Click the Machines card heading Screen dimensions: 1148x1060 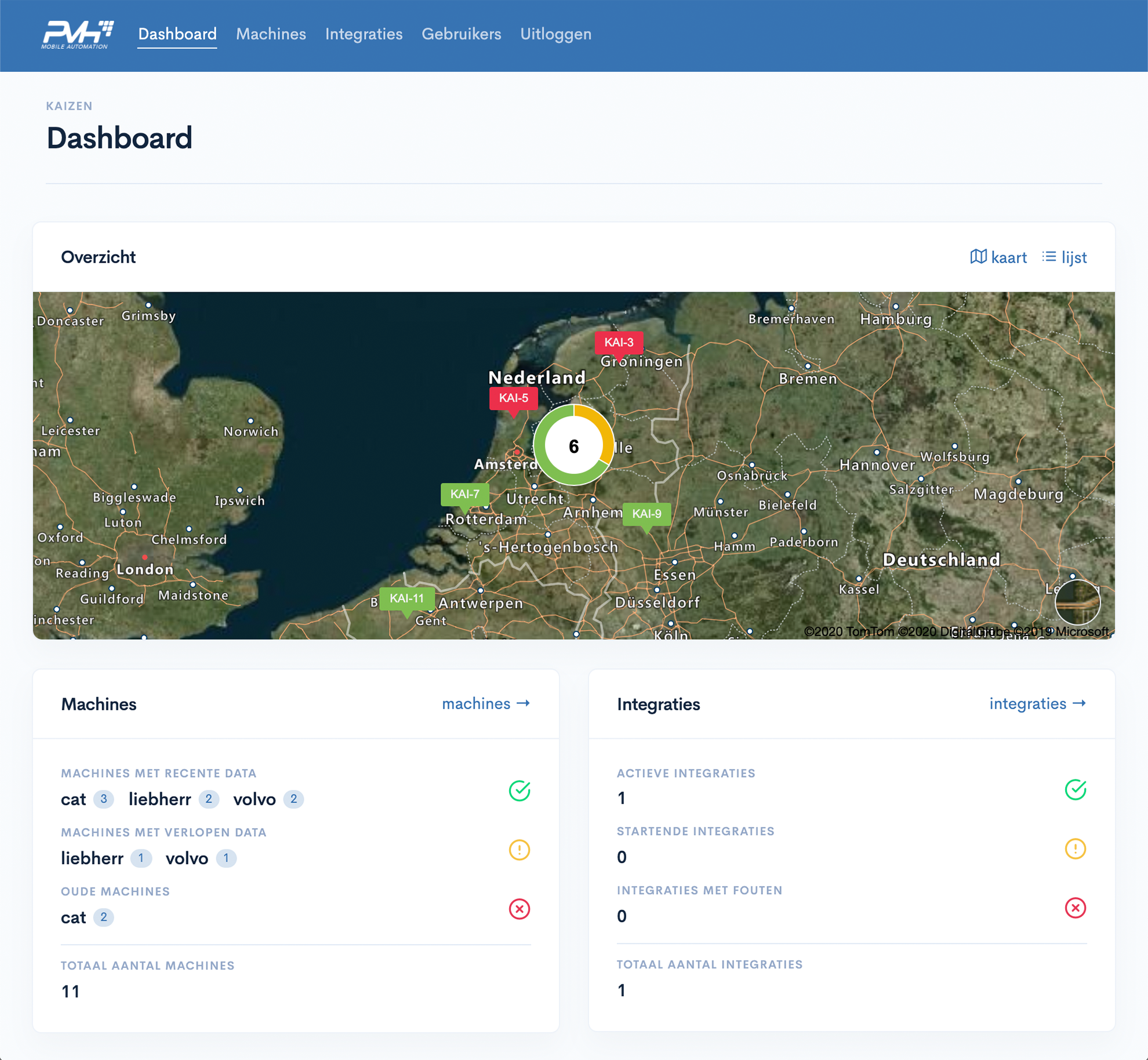[x=99, y=704]
